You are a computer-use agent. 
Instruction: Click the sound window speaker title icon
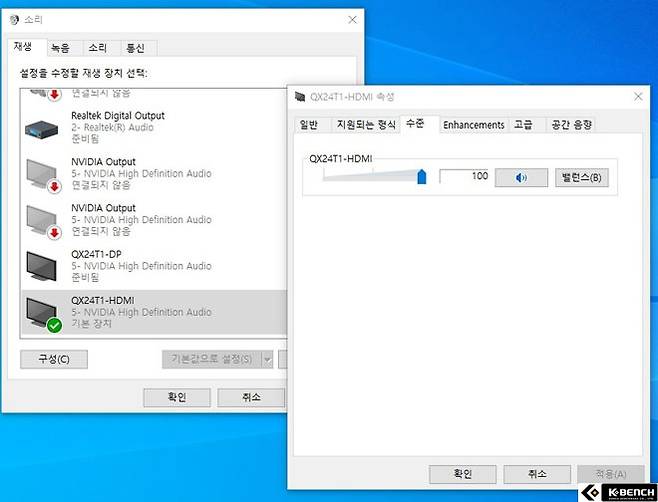pos(14,20)
